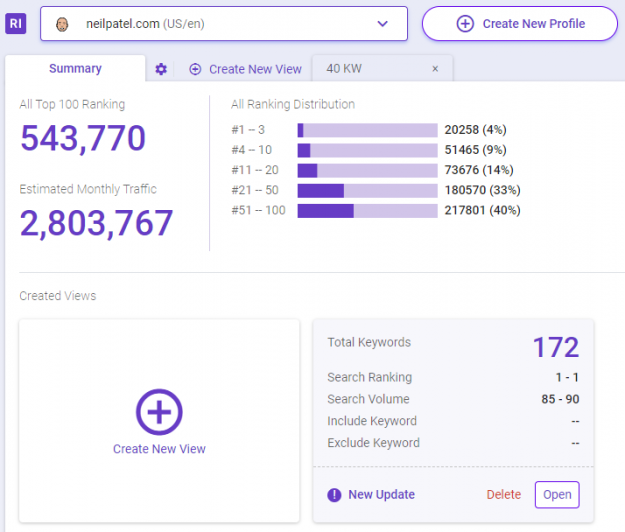This screenshot has width=625, height=532.
Task: Click the large plus circle icon in card
Action: pos(159,412)
